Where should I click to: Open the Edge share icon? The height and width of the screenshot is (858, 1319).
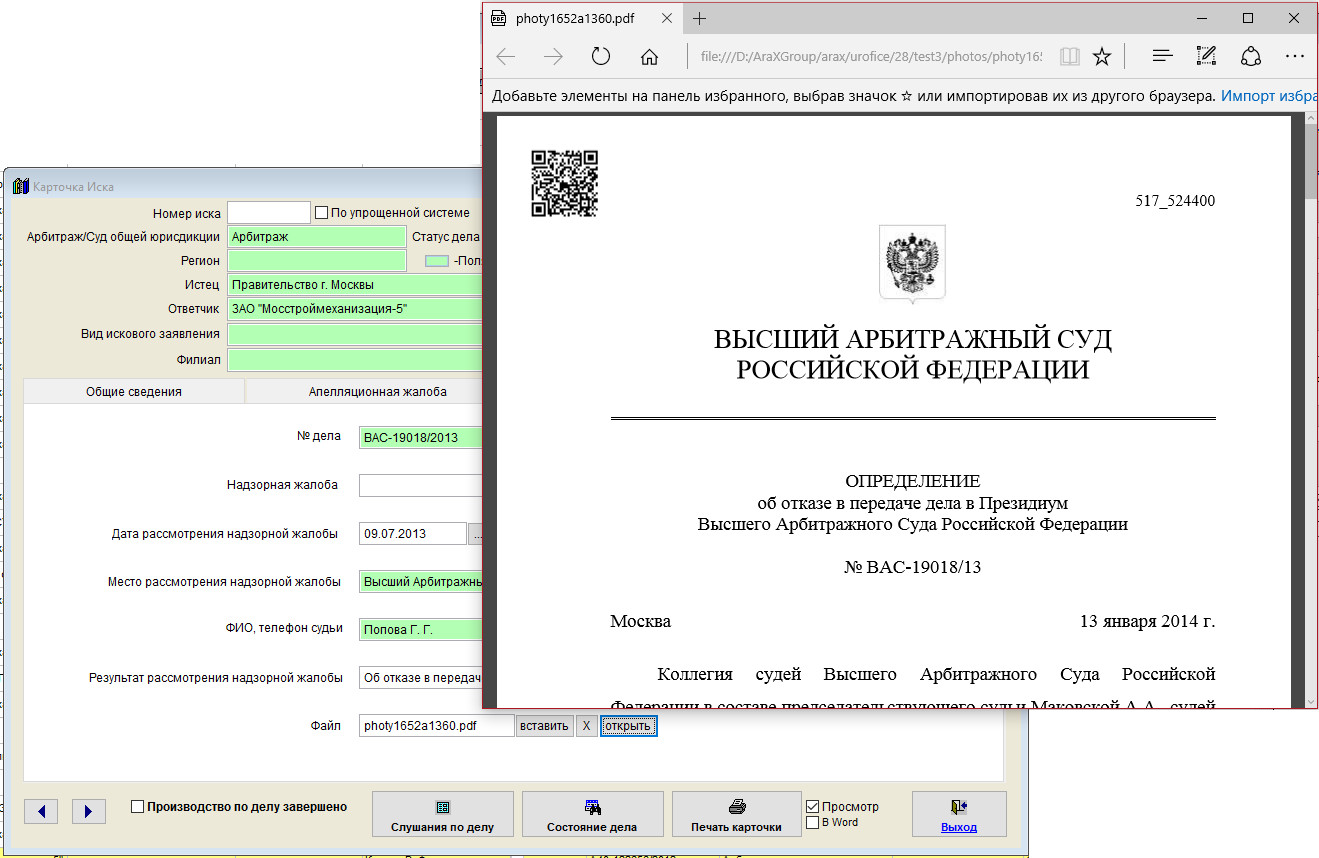coord(1251,57)
